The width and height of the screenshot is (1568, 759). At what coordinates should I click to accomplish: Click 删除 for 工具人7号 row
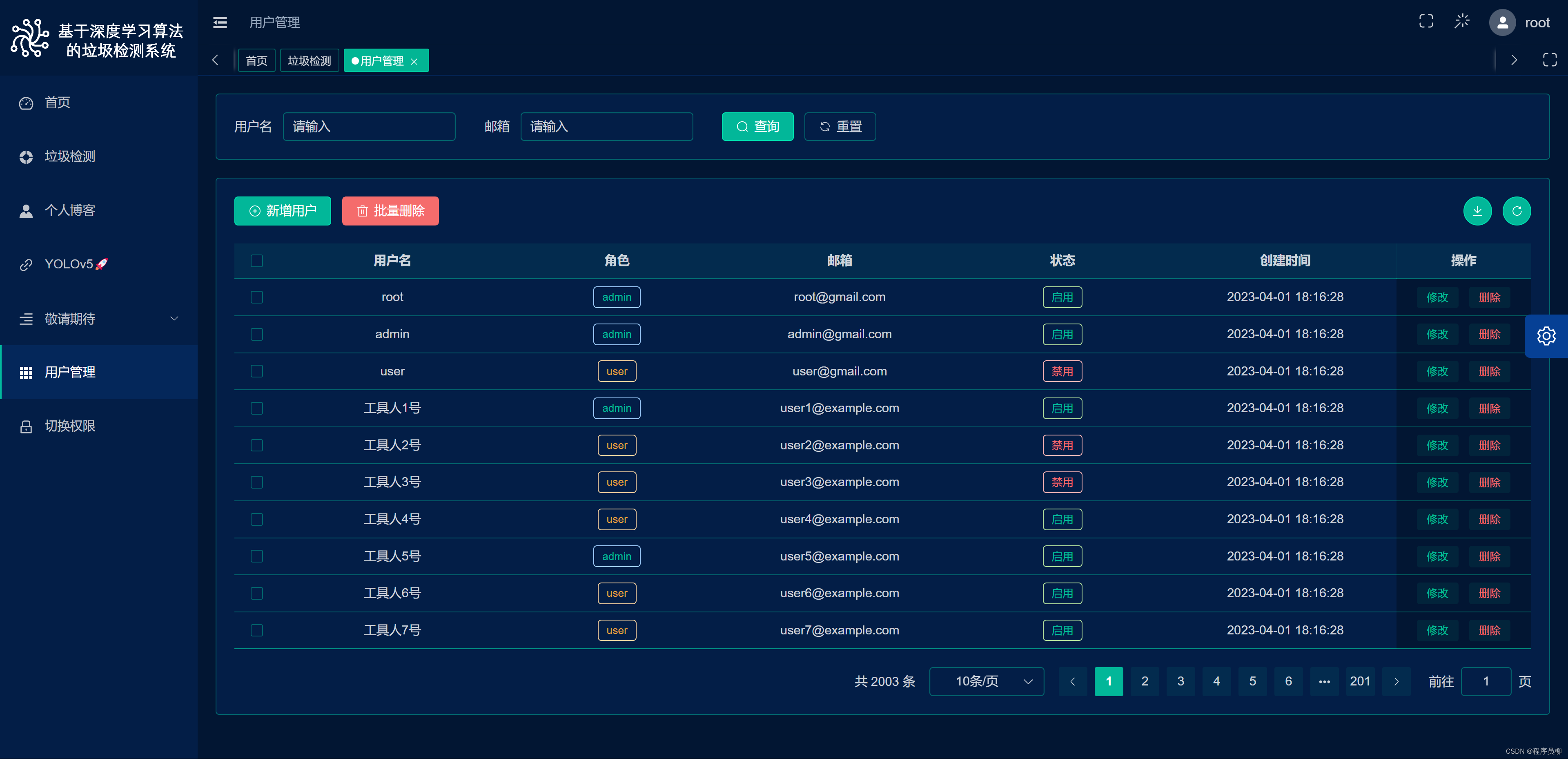click(x=1490, y=630)
